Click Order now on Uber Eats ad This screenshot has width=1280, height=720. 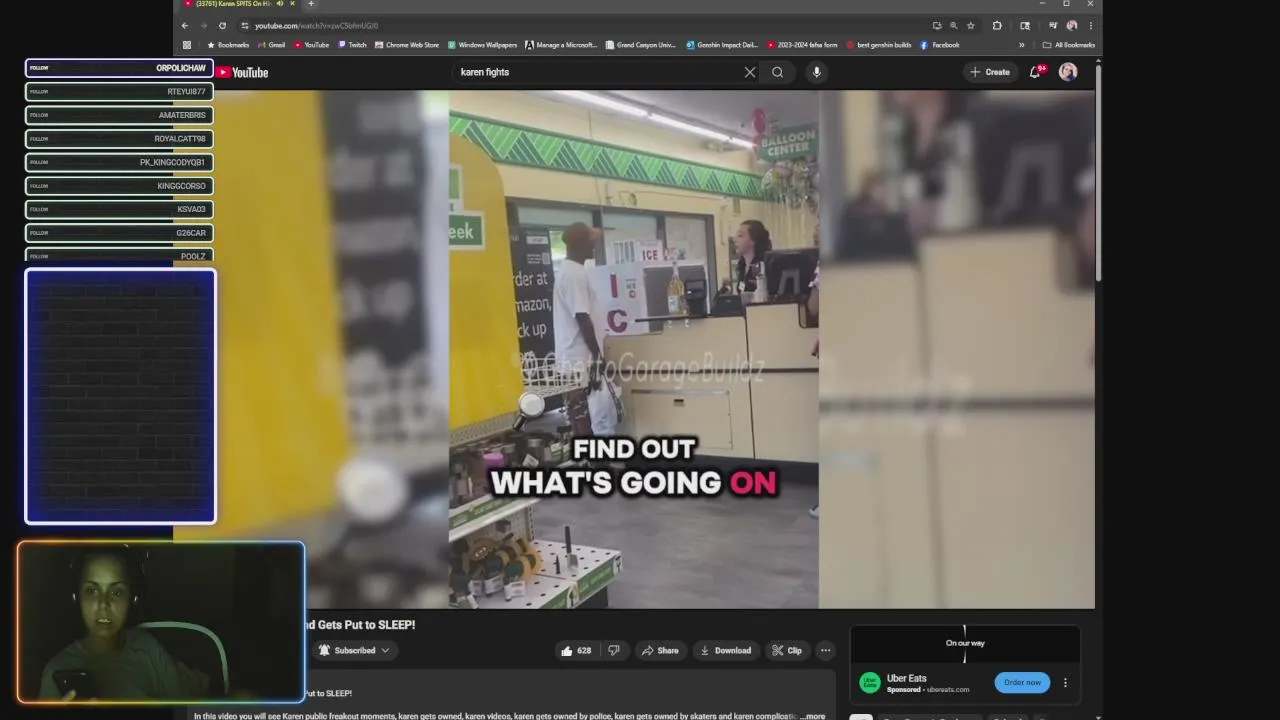coord(1022,682)
